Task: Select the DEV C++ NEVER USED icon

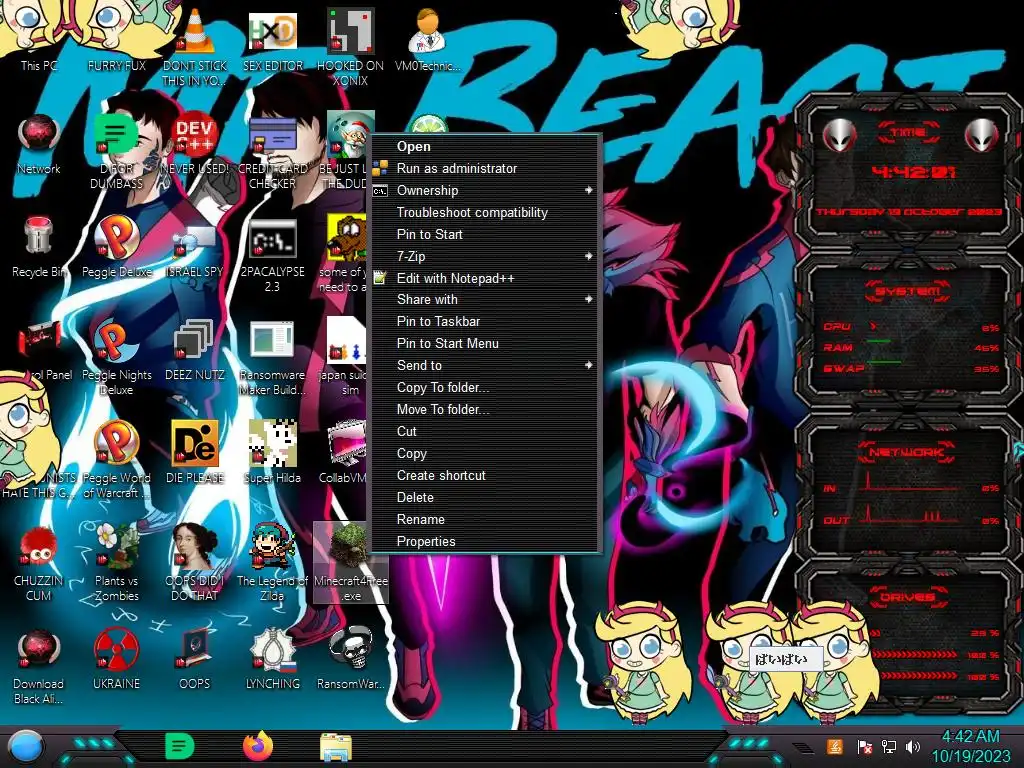Action: [195, 144]
